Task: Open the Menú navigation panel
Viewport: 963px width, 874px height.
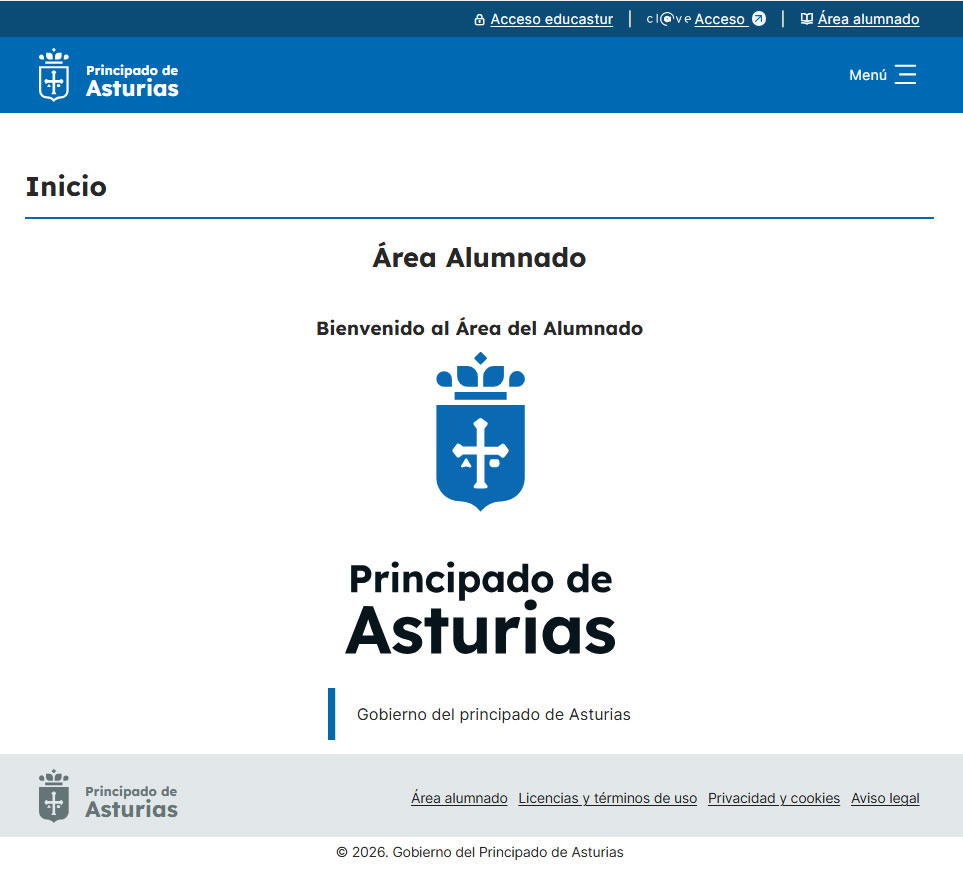Action: [882, 74]
